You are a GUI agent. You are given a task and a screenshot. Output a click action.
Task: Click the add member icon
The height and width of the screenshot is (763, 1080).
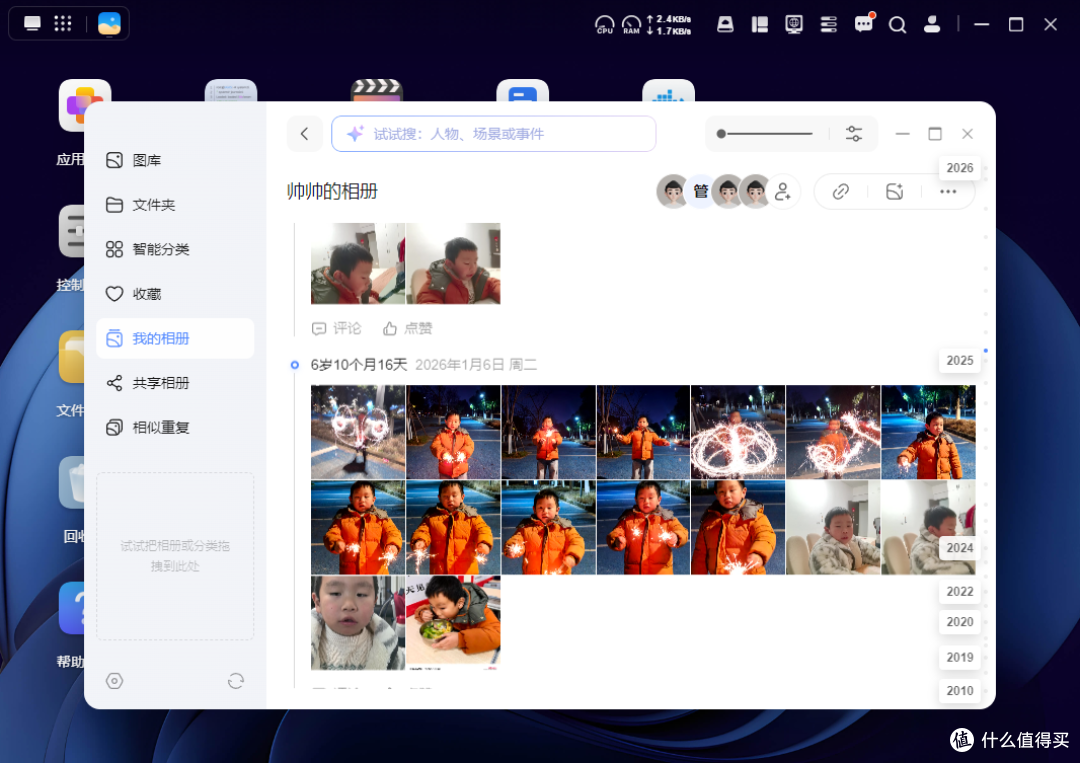click(x=782, y=191)
